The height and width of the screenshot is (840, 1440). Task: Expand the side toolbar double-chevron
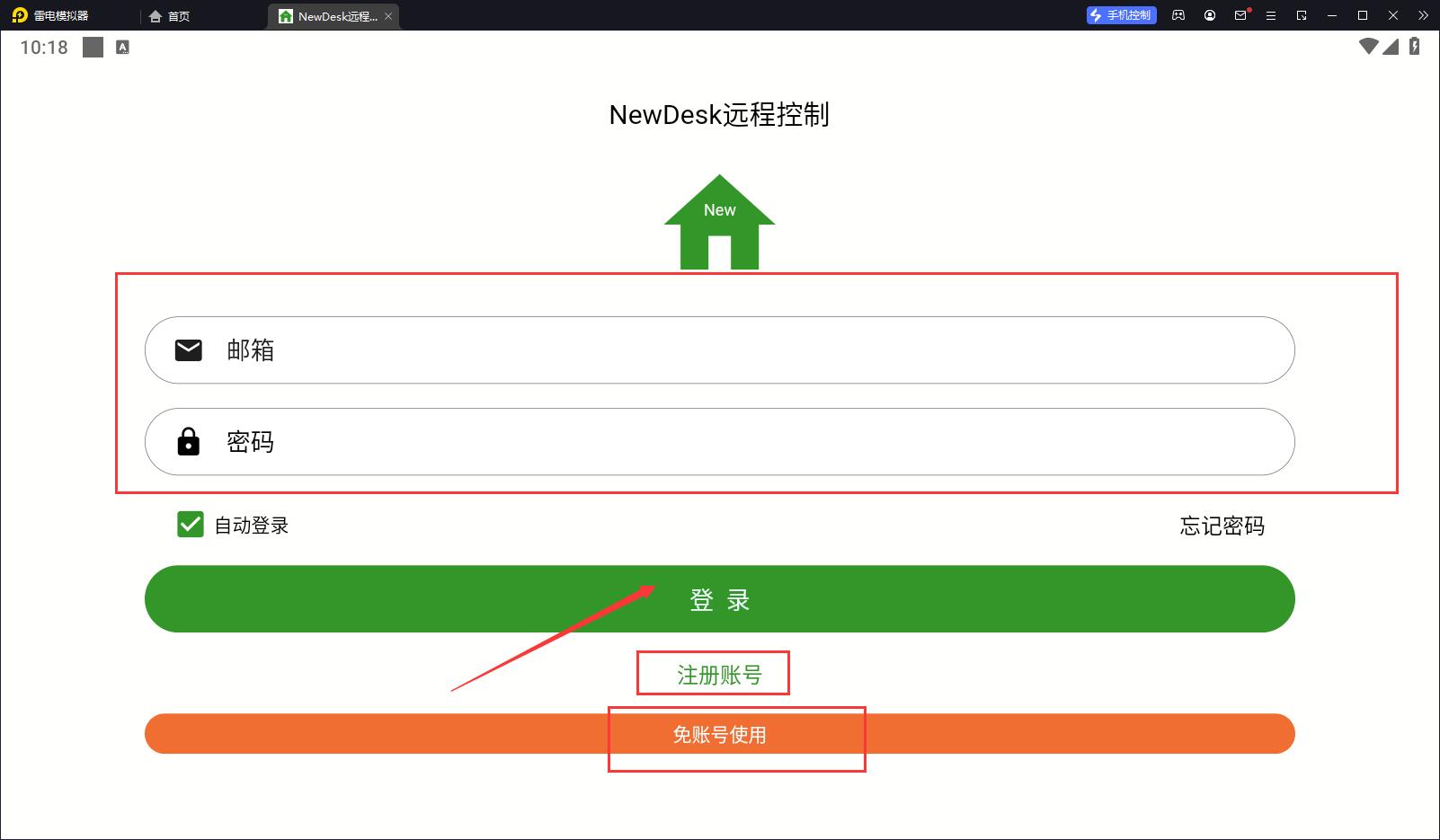point(1423,15)
